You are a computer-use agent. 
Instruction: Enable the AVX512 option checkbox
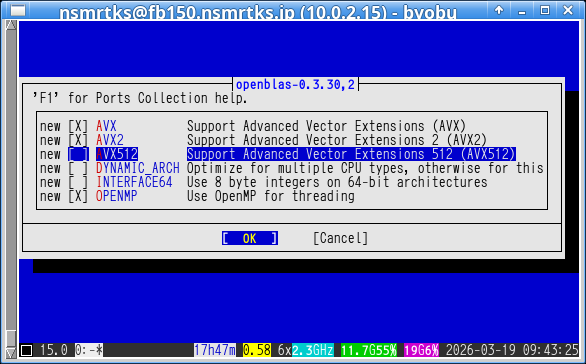click(x=78, y=154)
